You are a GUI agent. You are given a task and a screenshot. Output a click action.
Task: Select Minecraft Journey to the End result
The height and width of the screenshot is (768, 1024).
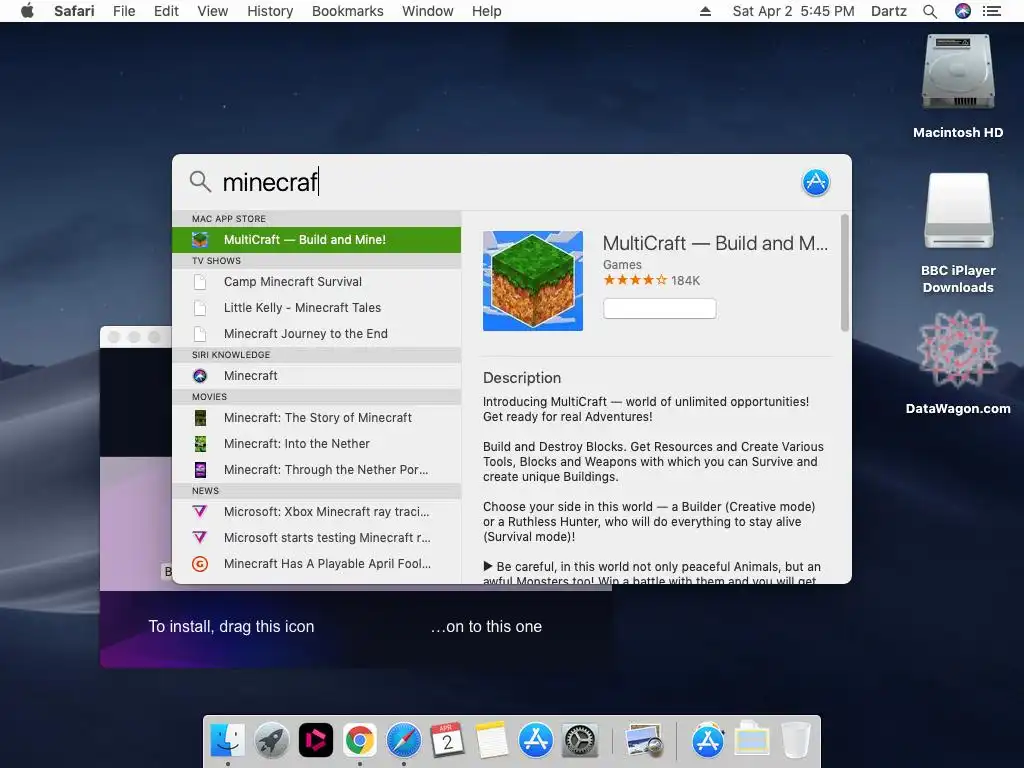pos(316,334)
